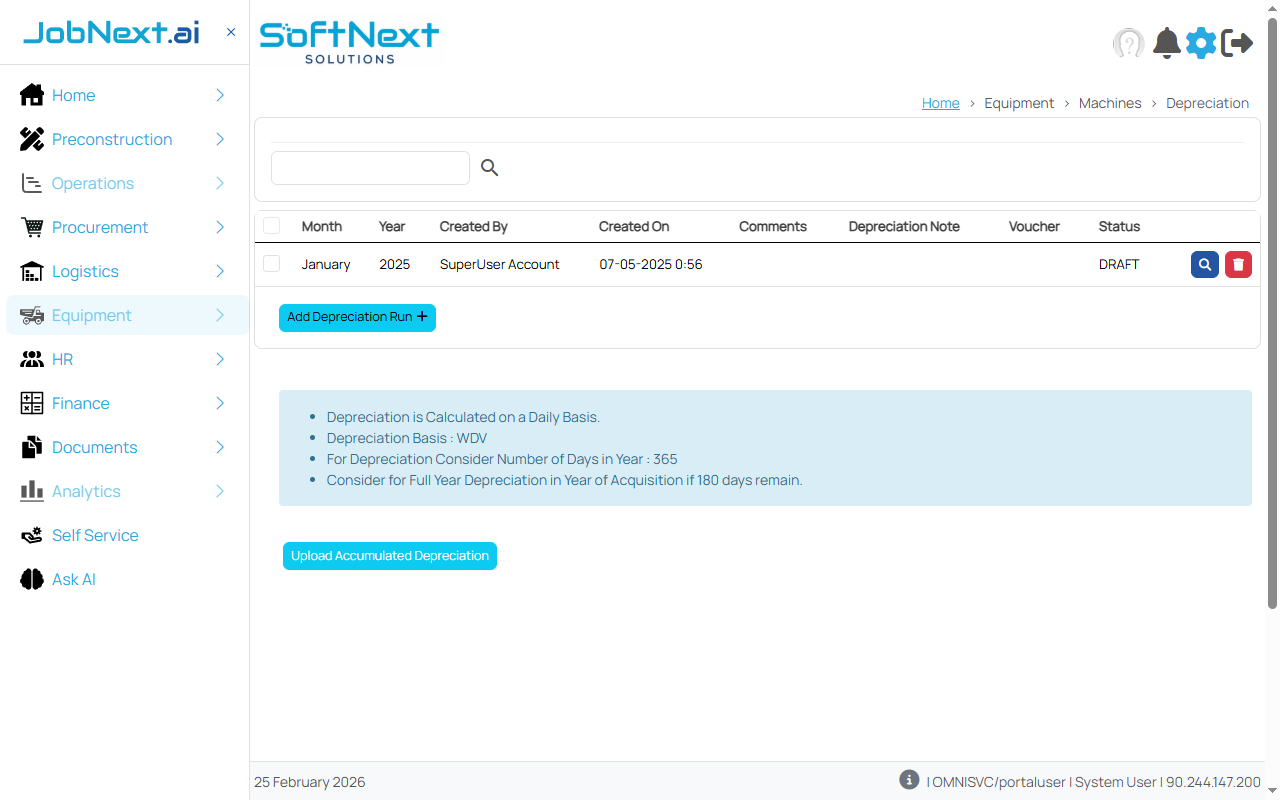Close the sidebar with the X icon
The height and width of the screenshot is (800, 1280).
point(231,32)
